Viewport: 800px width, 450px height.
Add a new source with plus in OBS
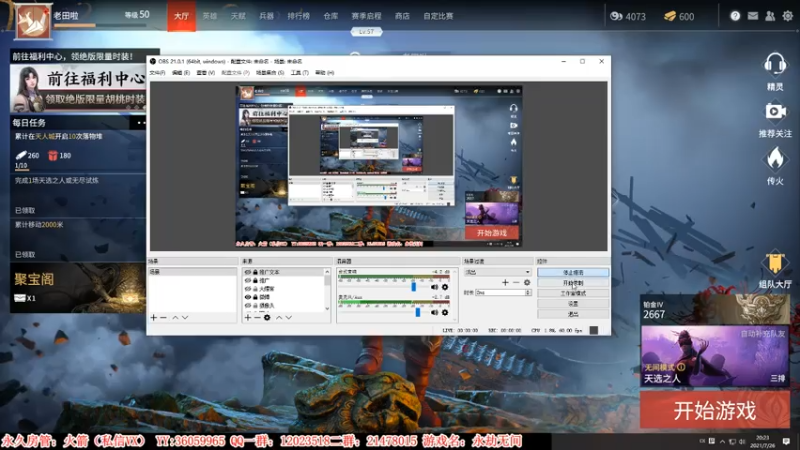click(247, 317)
